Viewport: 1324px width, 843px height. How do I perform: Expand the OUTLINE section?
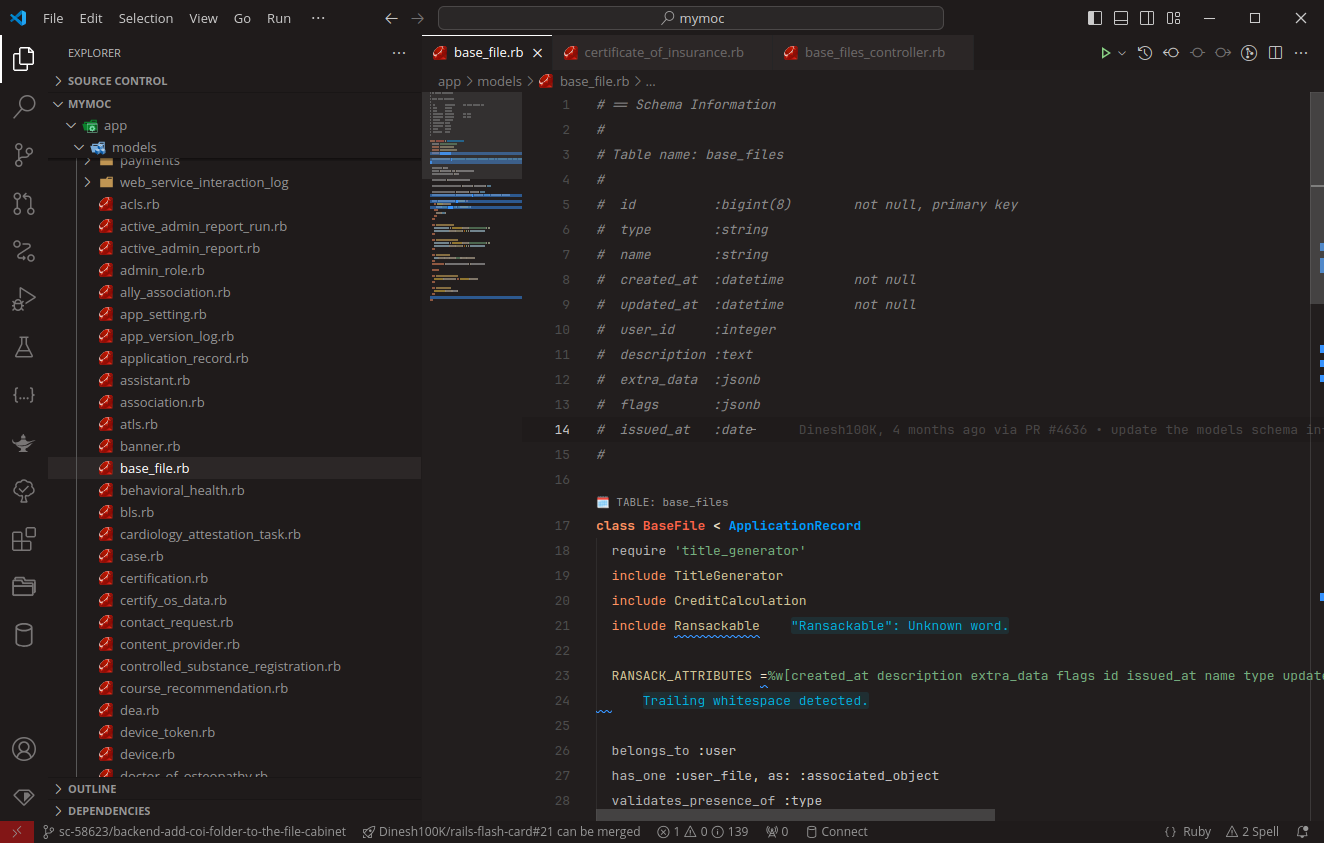[x=234, y=789]
